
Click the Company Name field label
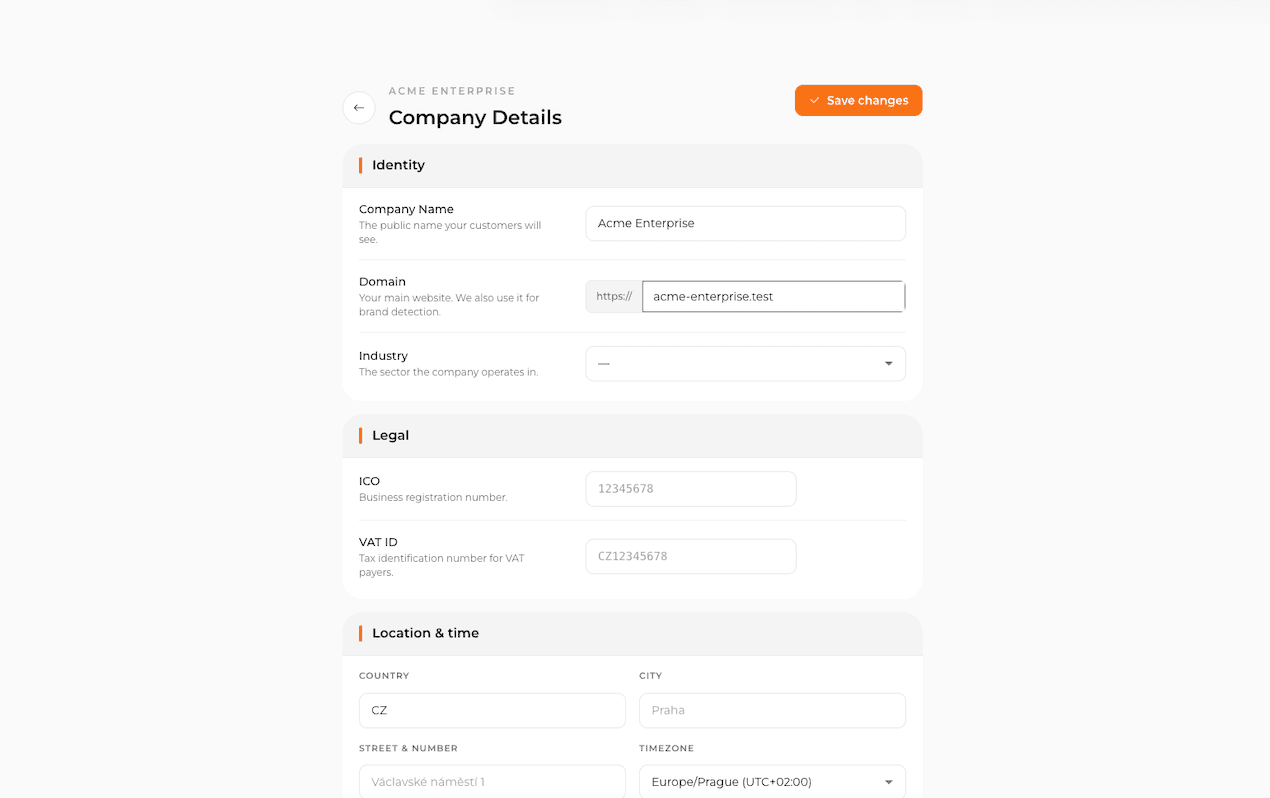(406, 209)
